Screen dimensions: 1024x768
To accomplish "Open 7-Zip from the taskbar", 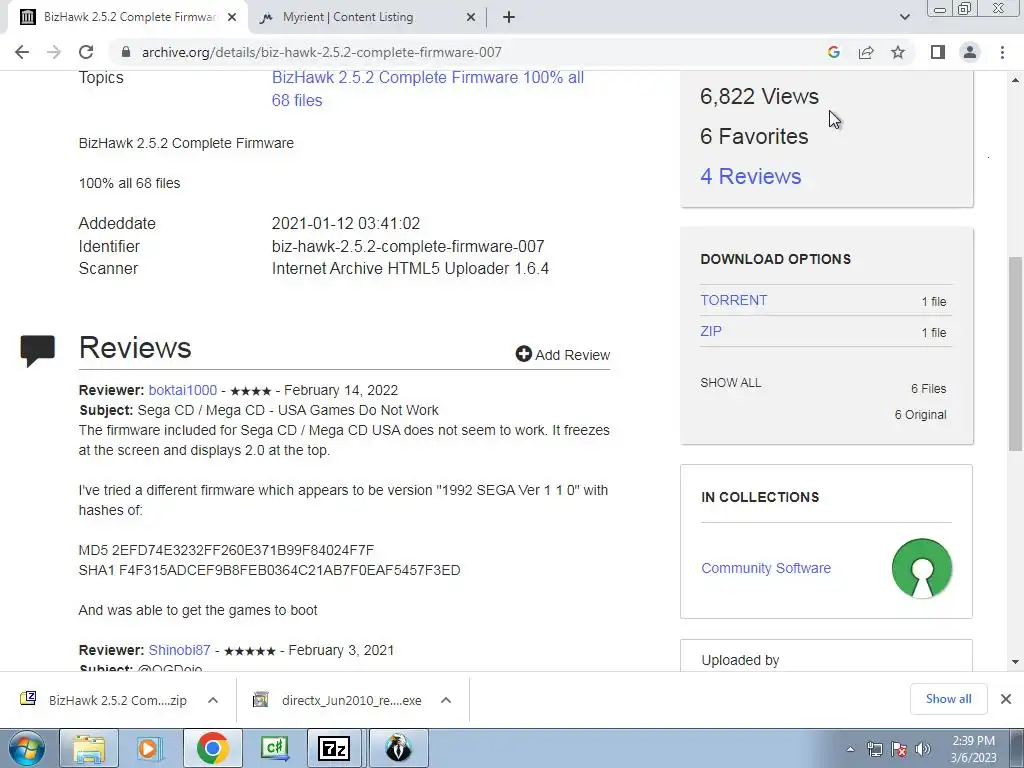I will pos(334,748).
